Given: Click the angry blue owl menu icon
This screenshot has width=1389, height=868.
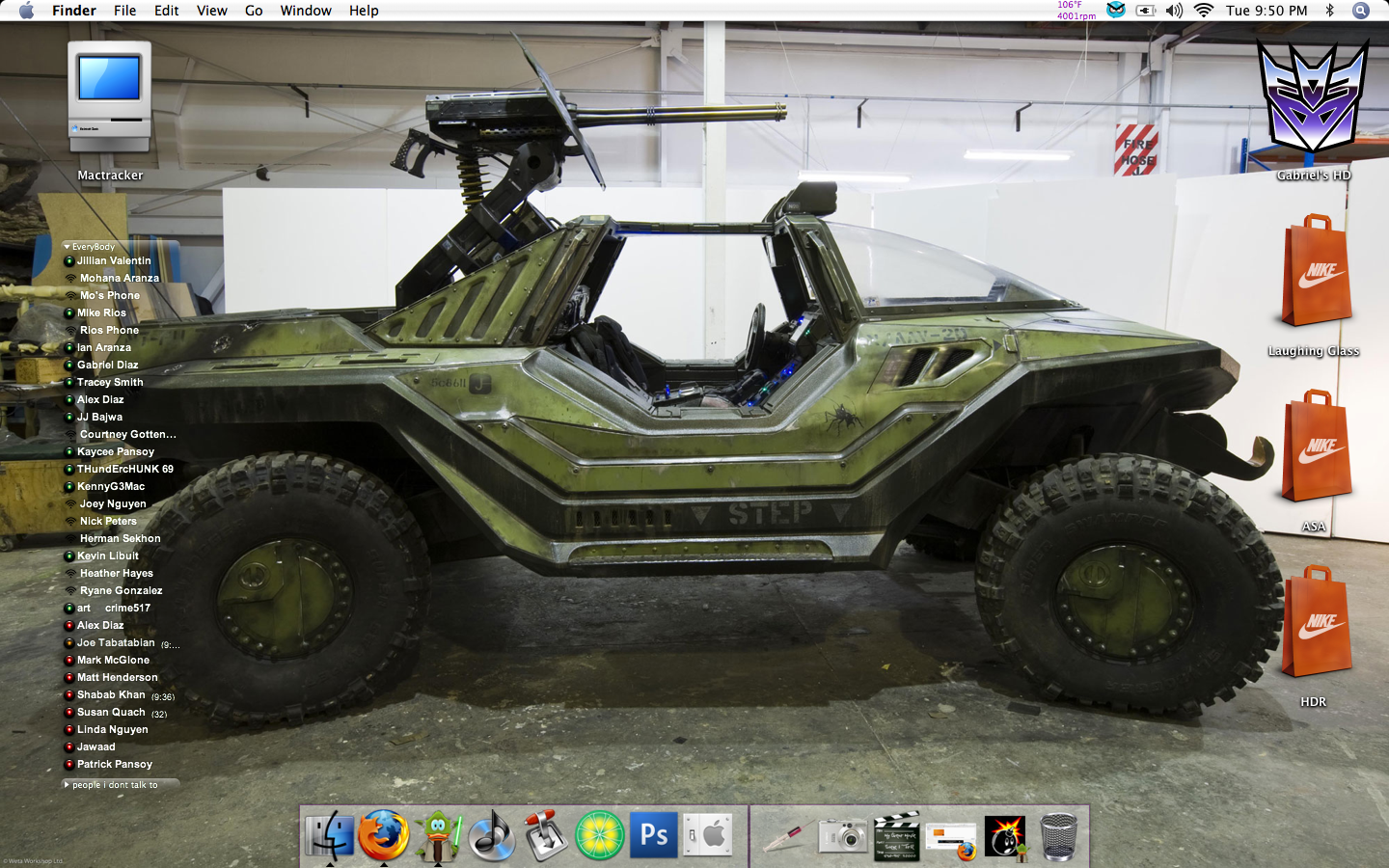Looking at the screenshot, I should tap(1116, 10).
